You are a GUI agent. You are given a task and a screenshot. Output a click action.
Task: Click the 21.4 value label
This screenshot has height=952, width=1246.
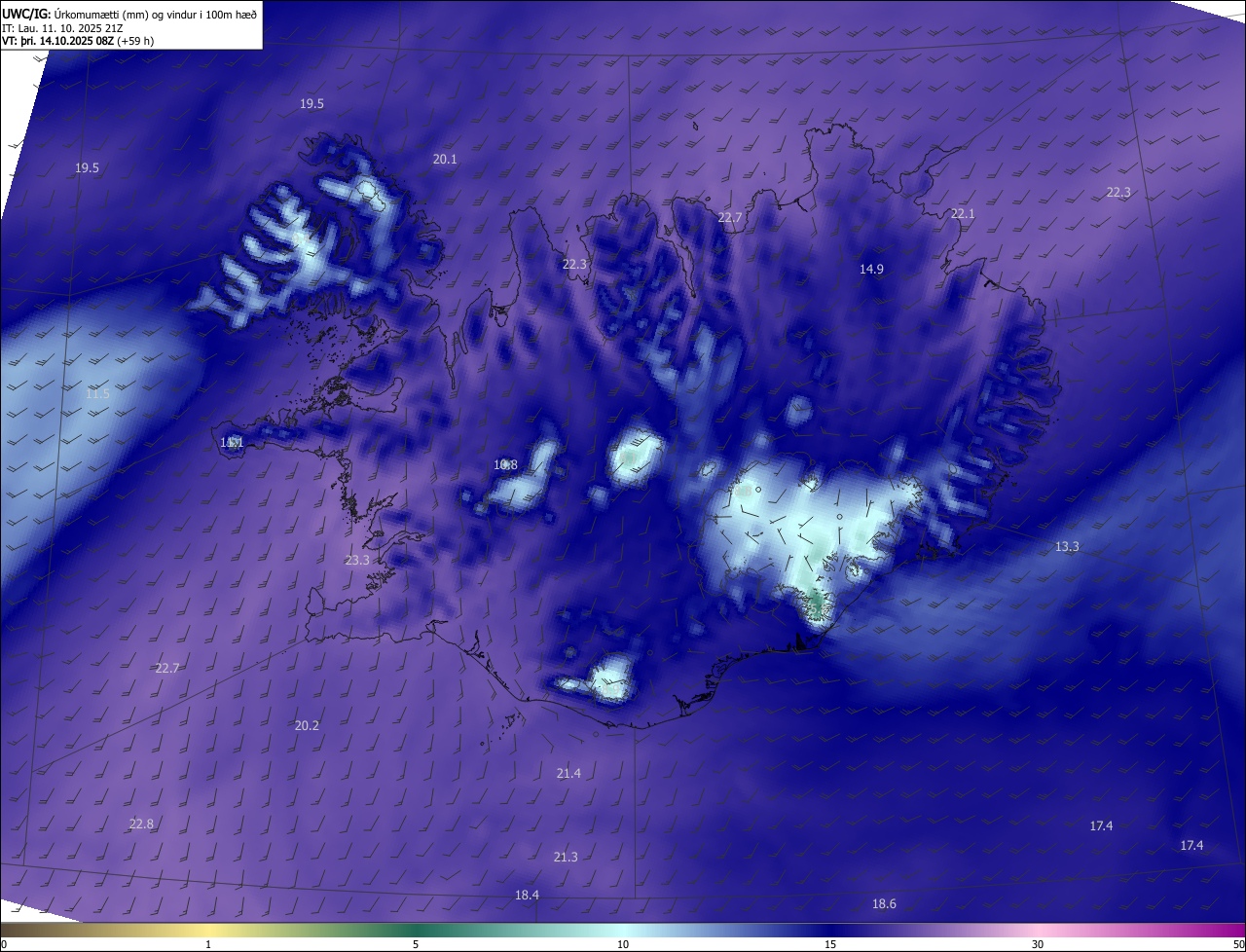pyautogui.click(x=568, y=773)
